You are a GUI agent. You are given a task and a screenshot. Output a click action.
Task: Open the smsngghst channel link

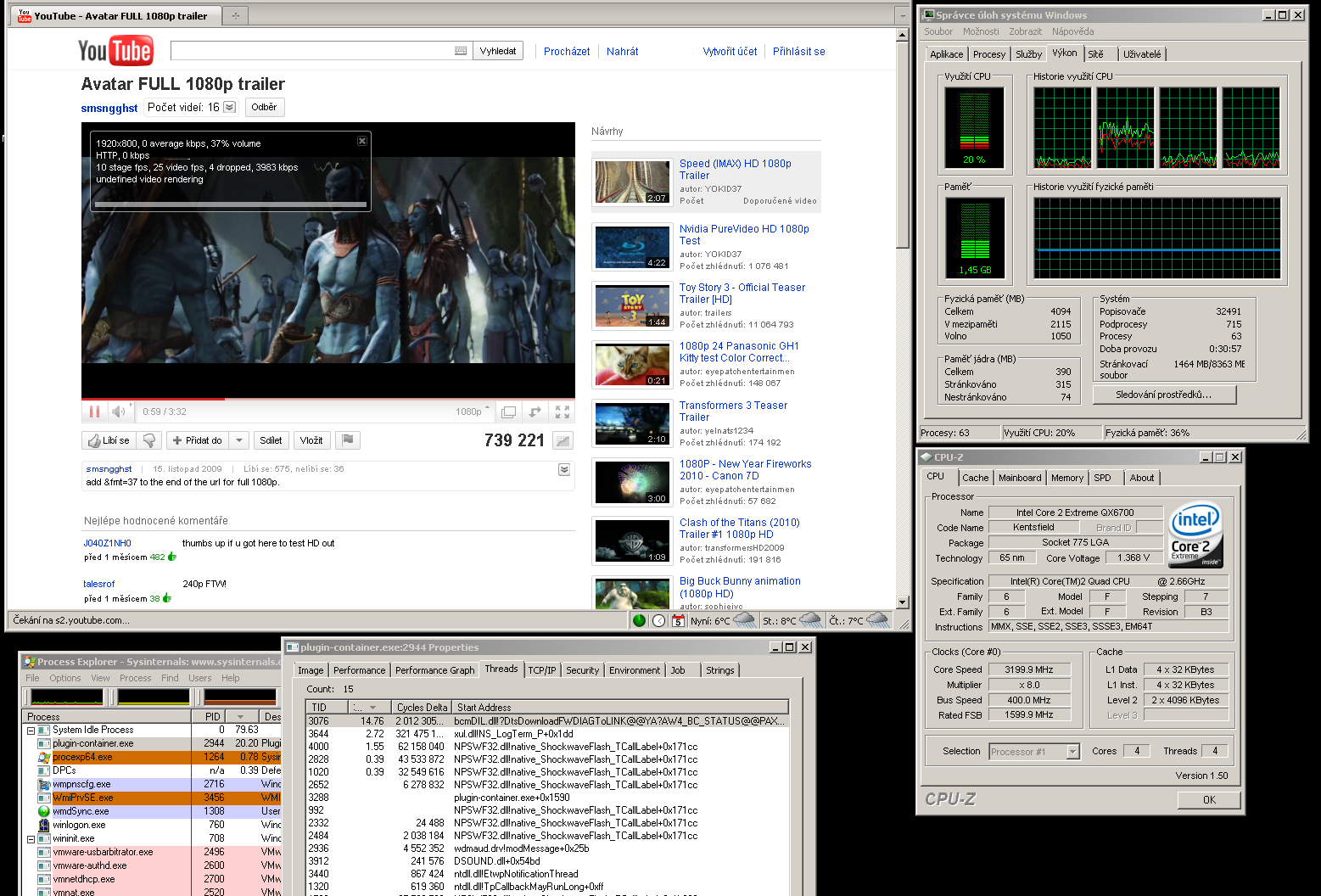pos(109,108)
